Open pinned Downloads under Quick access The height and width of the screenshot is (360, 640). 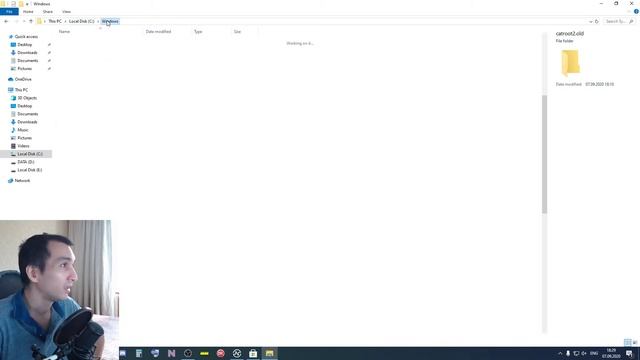click(27, 53)
